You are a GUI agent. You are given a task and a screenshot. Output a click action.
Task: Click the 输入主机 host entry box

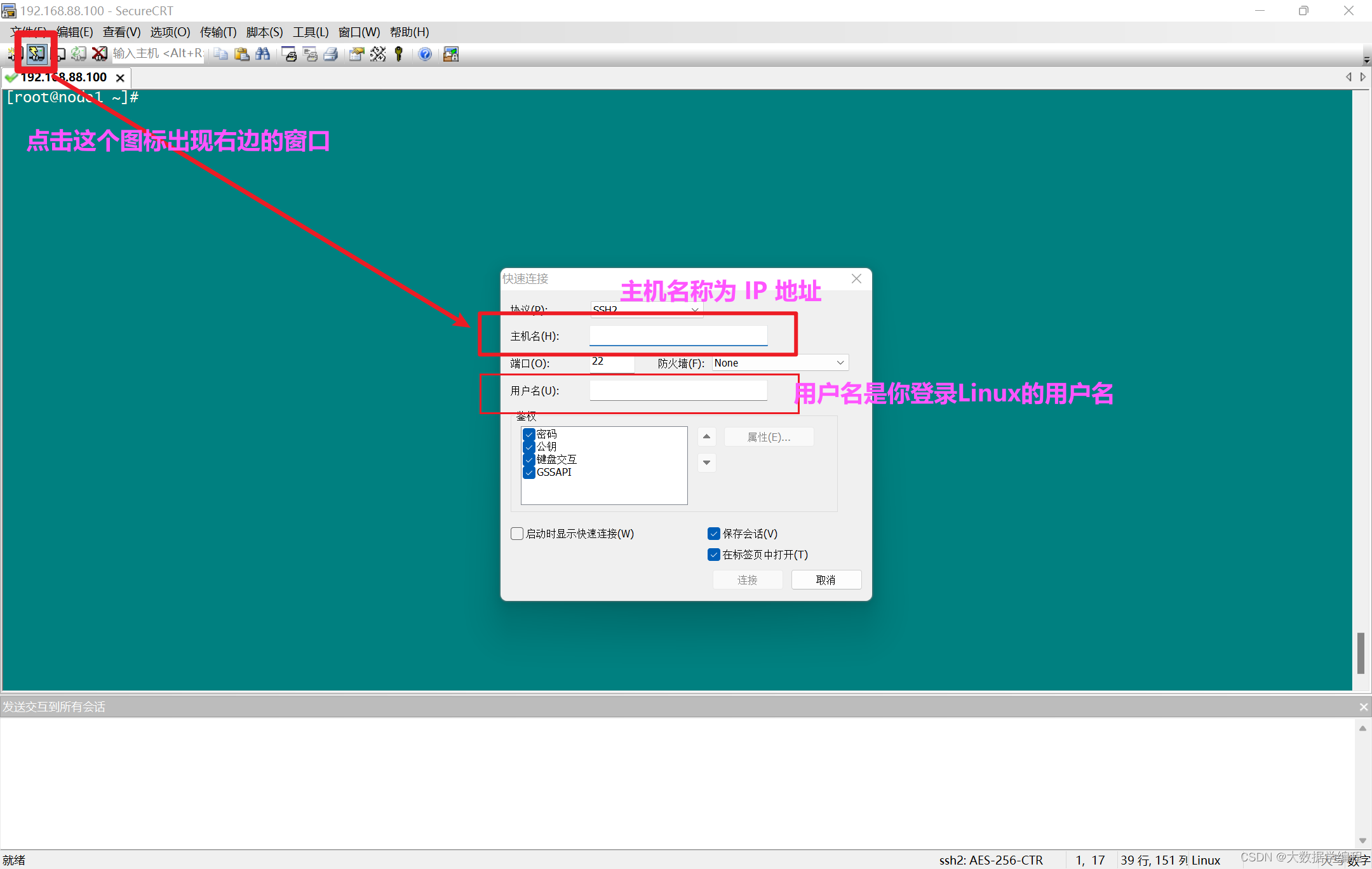[158, 54]
